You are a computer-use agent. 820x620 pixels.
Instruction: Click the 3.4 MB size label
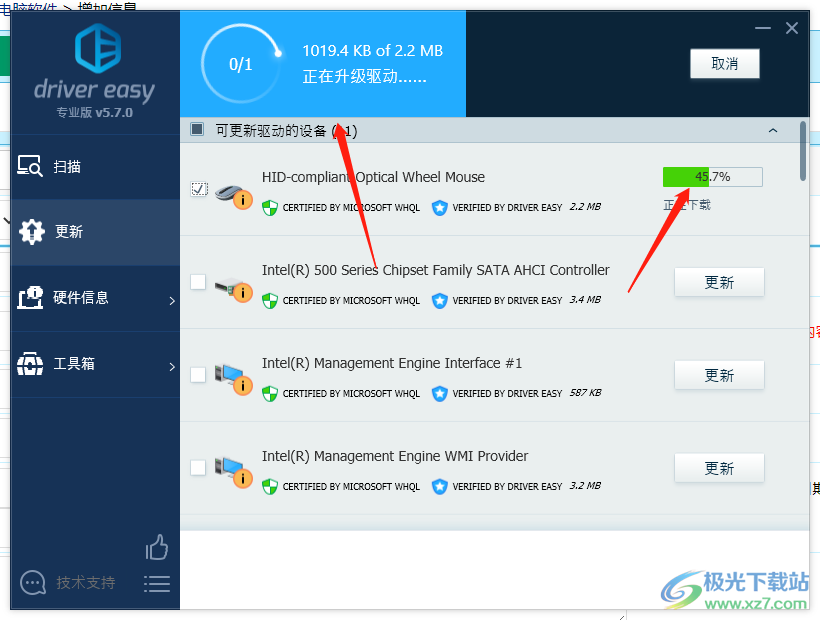pyautogui.click(x=585, y=300)
